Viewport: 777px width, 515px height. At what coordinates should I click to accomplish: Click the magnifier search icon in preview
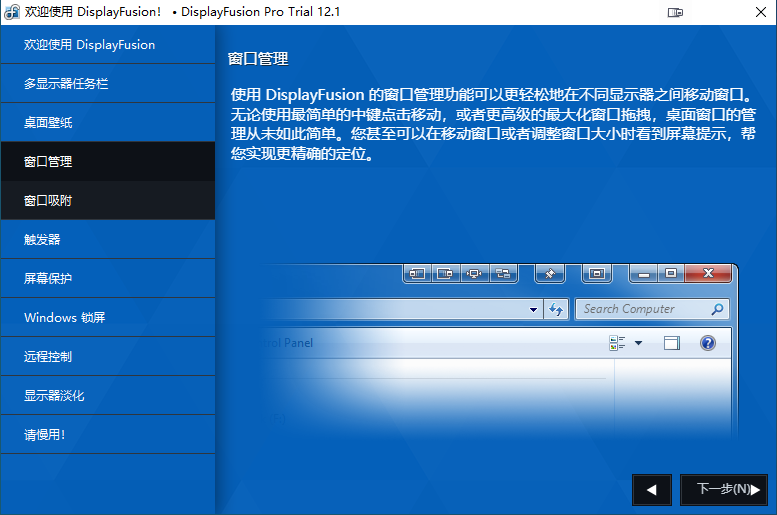click(717, 309)
